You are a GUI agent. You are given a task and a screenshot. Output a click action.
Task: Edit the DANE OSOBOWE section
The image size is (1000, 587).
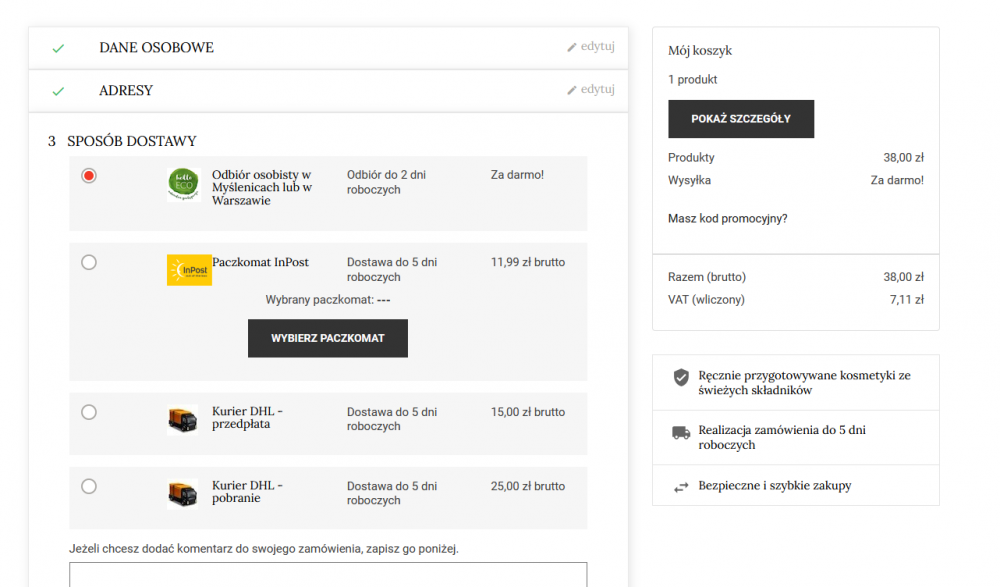tap(591, 47)
